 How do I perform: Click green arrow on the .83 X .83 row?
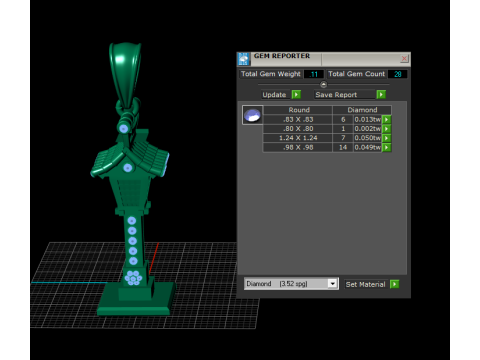pos(386,120)
